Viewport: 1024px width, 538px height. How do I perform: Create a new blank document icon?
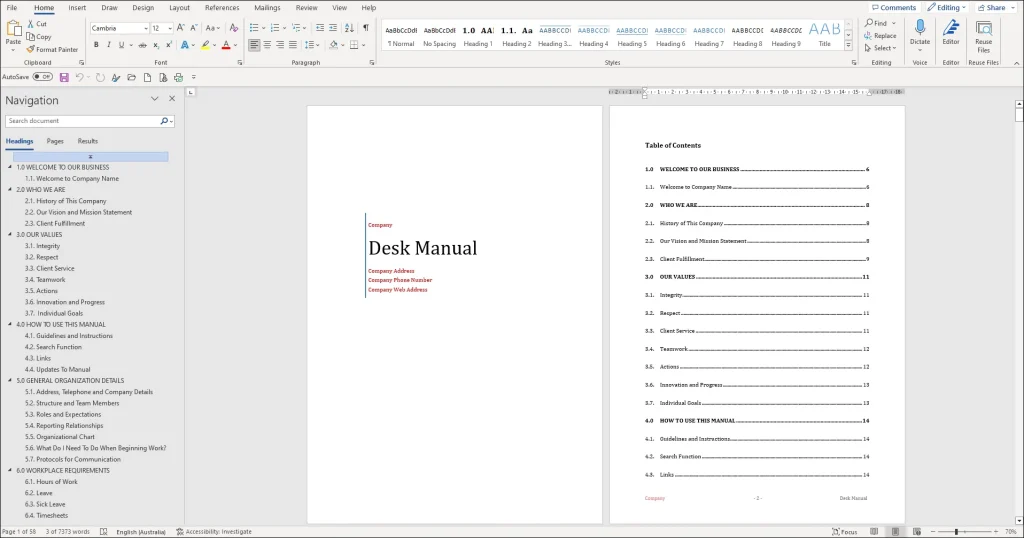click(x=147, y=77)
